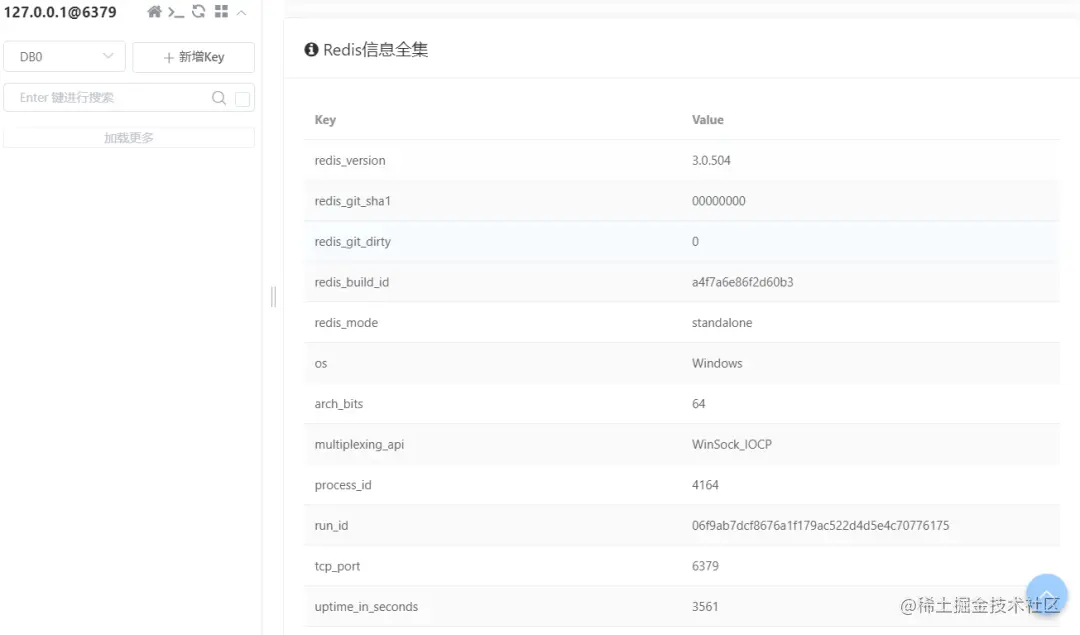The image size is (1080, 635).
Task: Click the search magnifier icon
Action: pyautogui.click(x=218, y=98)
